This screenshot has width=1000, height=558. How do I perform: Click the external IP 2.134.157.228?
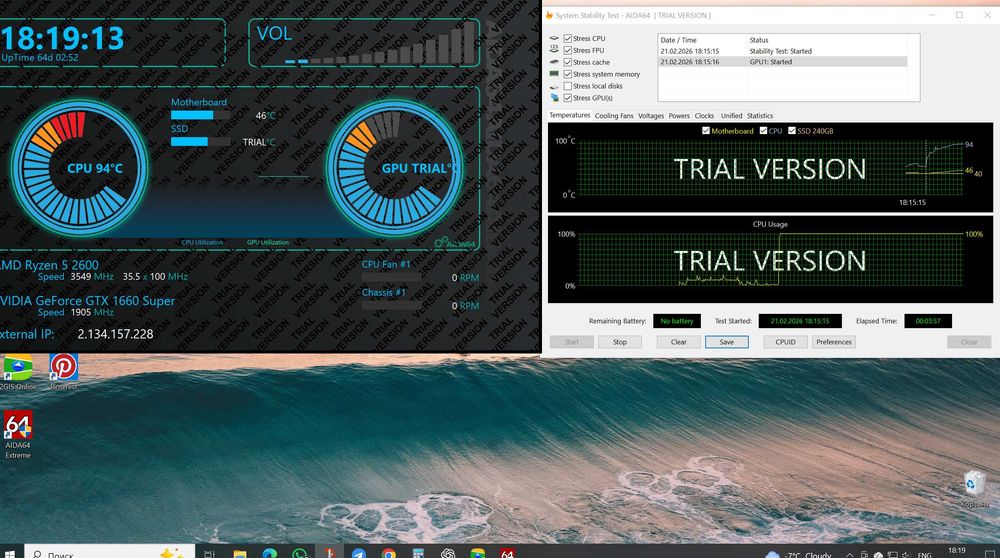115,334
